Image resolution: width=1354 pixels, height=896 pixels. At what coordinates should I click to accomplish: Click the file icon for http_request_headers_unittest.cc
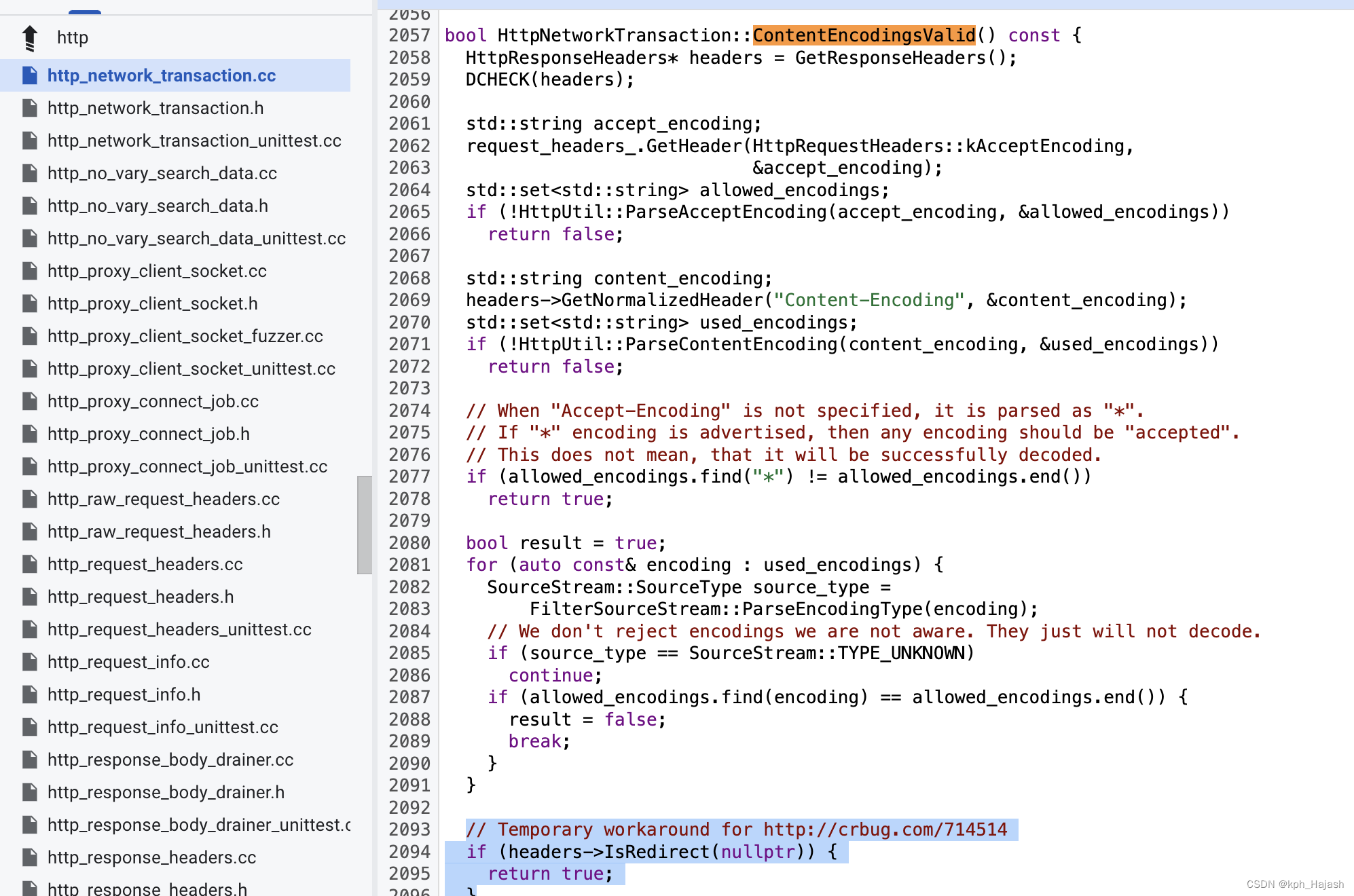(x=30, y=629)
